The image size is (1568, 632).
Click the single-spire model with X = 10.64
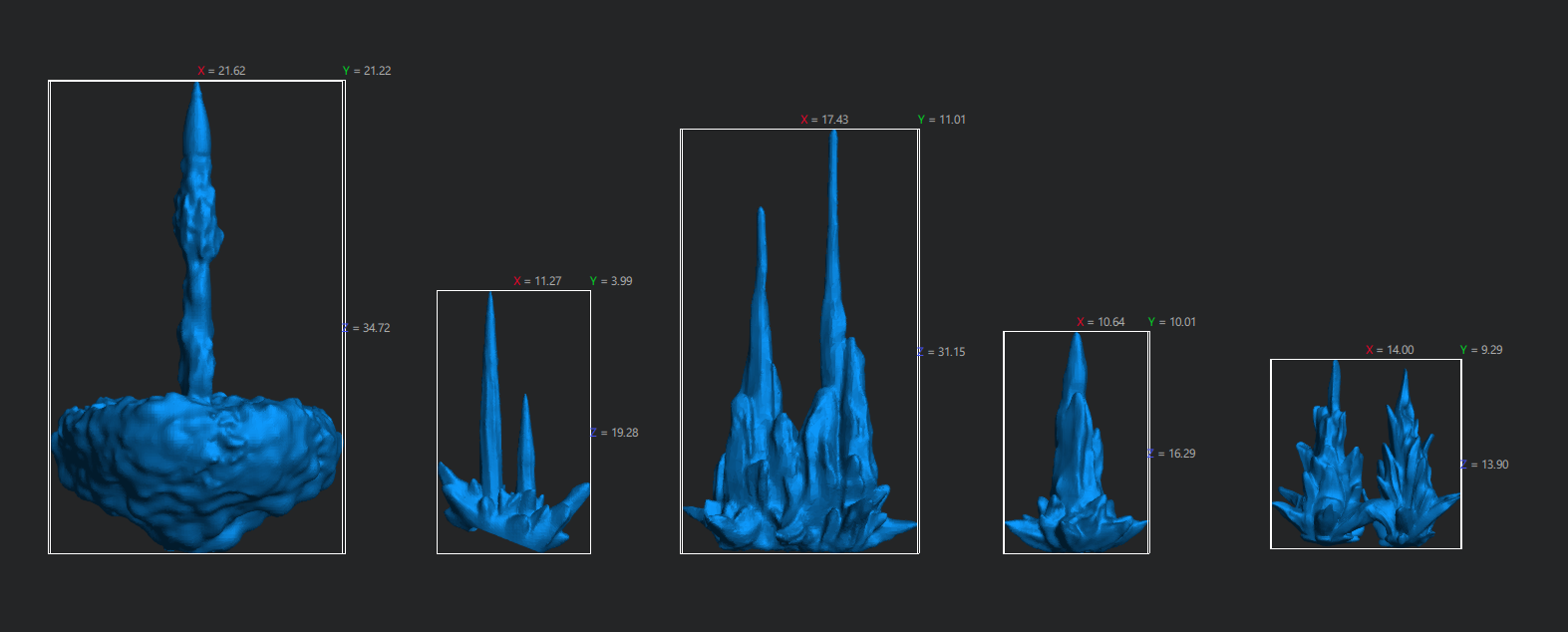click(1075, 469)
